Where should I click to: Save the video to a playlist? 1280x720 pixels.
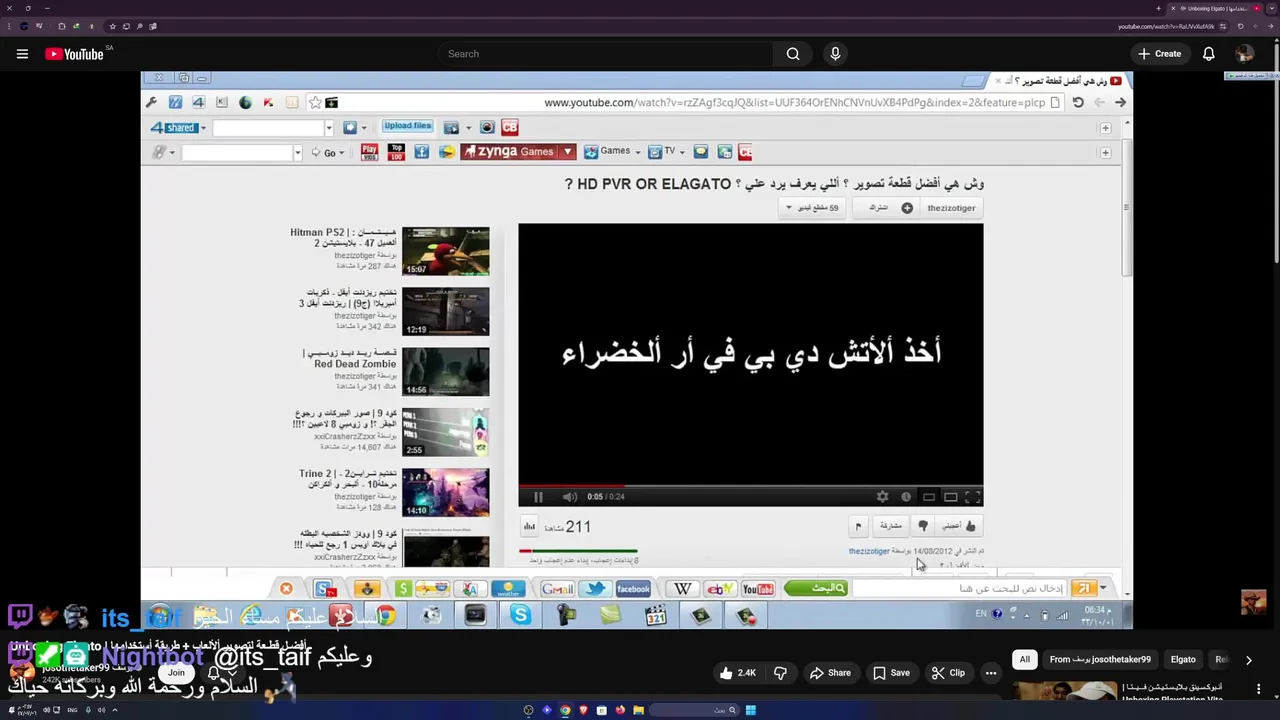tap(890, 673)
